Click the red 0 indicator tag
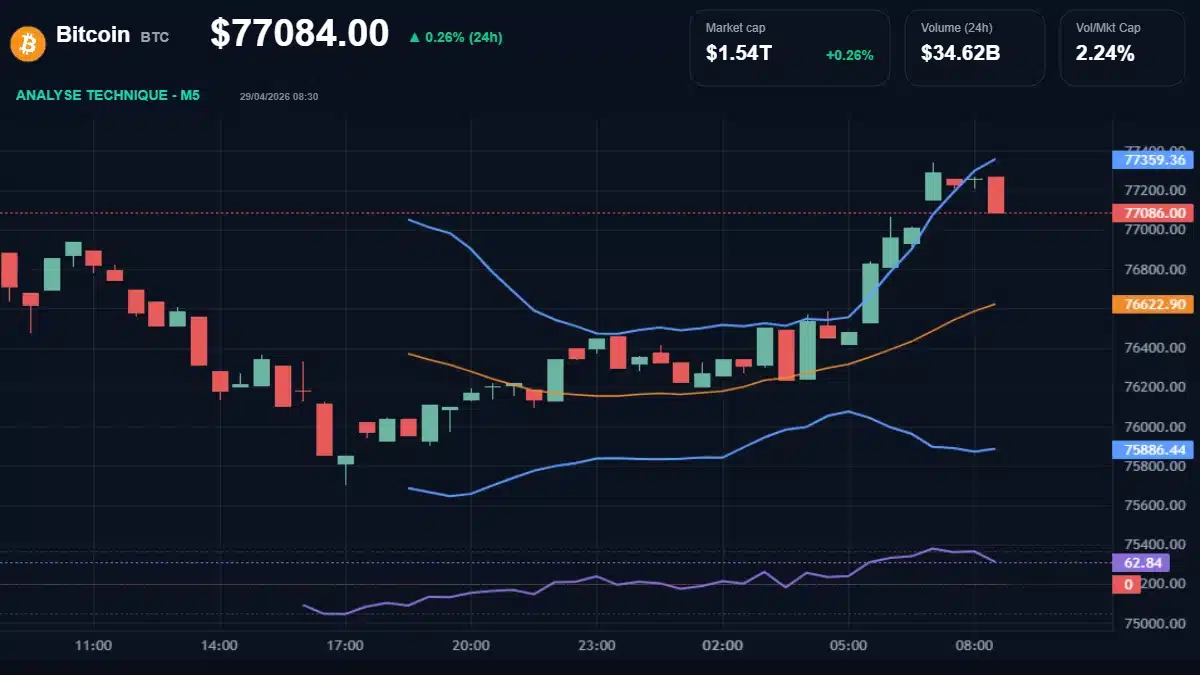This screenshot has width=1200, height=675. pyautogui.click(x=1126, y=584)
